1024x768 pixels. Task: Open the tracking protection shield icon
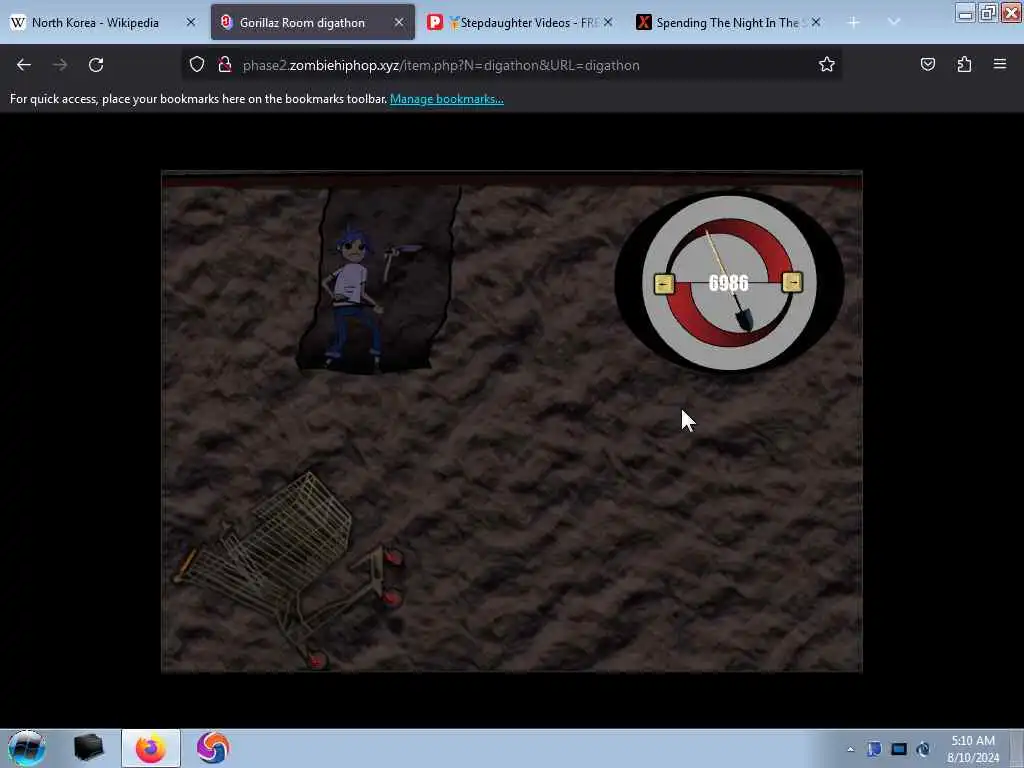click(x=197, y=65)
